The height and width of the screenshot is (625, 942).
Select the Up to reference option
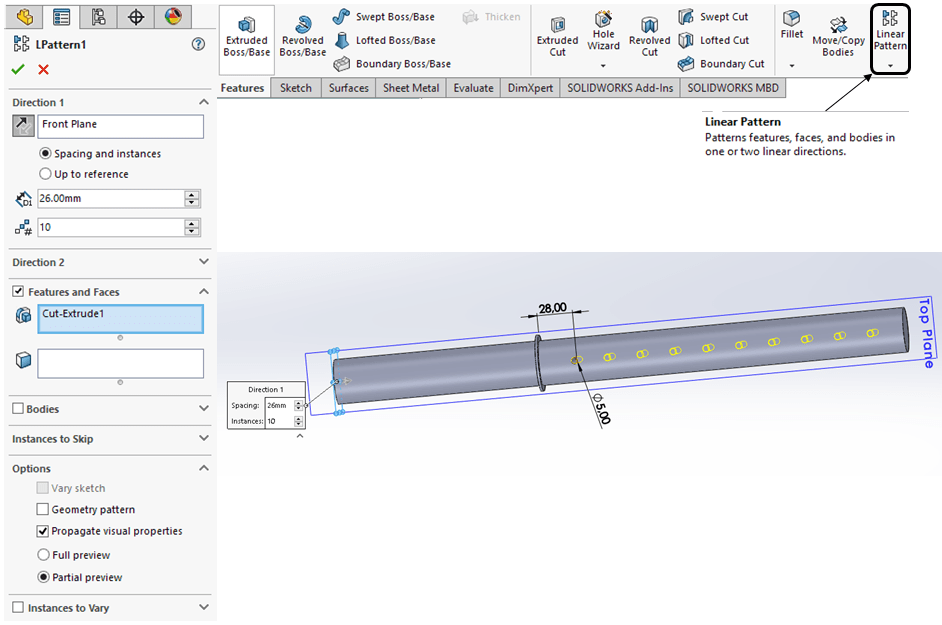(45, 174)
